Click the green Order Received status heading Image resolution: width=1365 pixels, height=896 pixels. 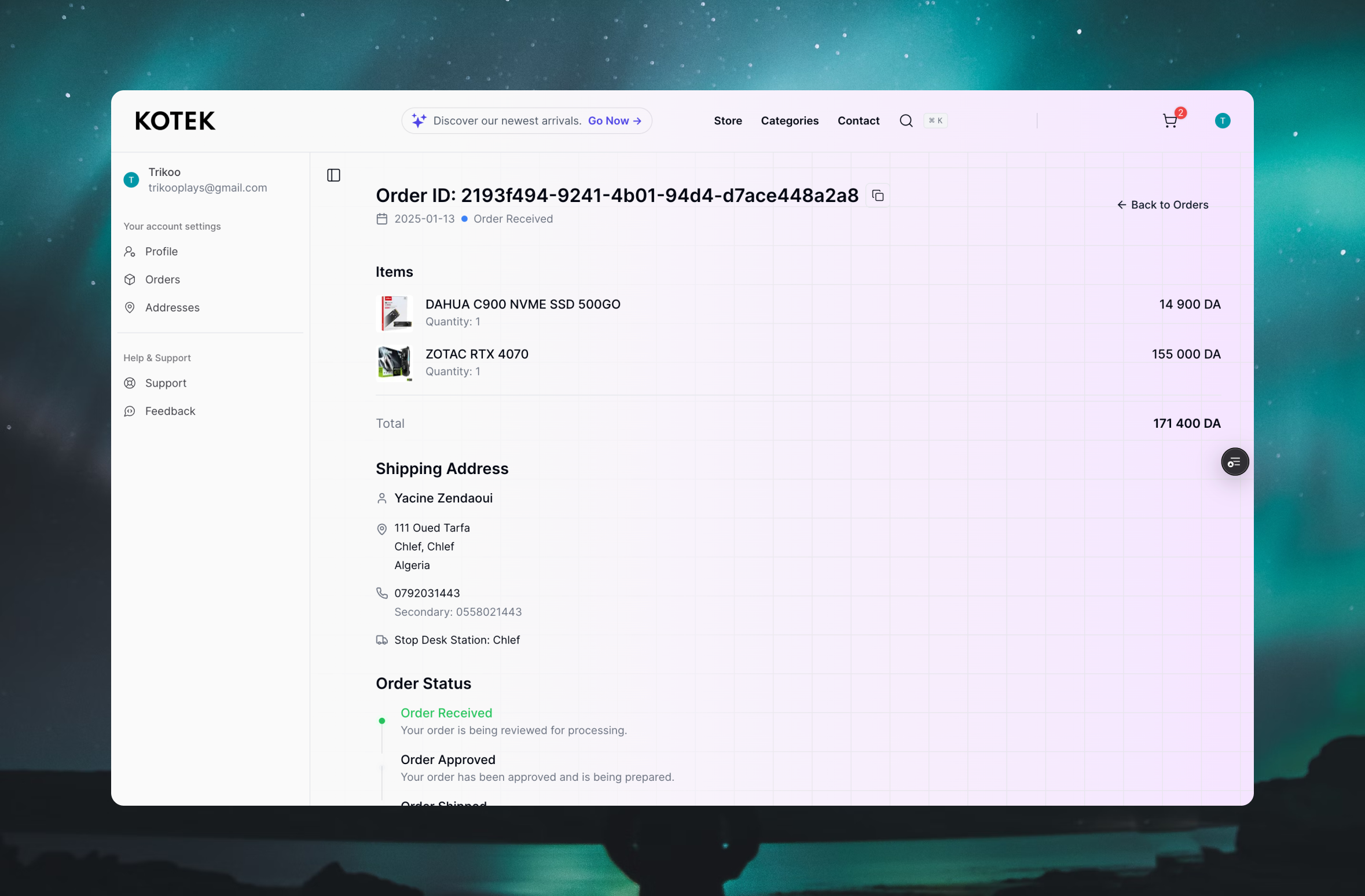click(x=446, y=713)
